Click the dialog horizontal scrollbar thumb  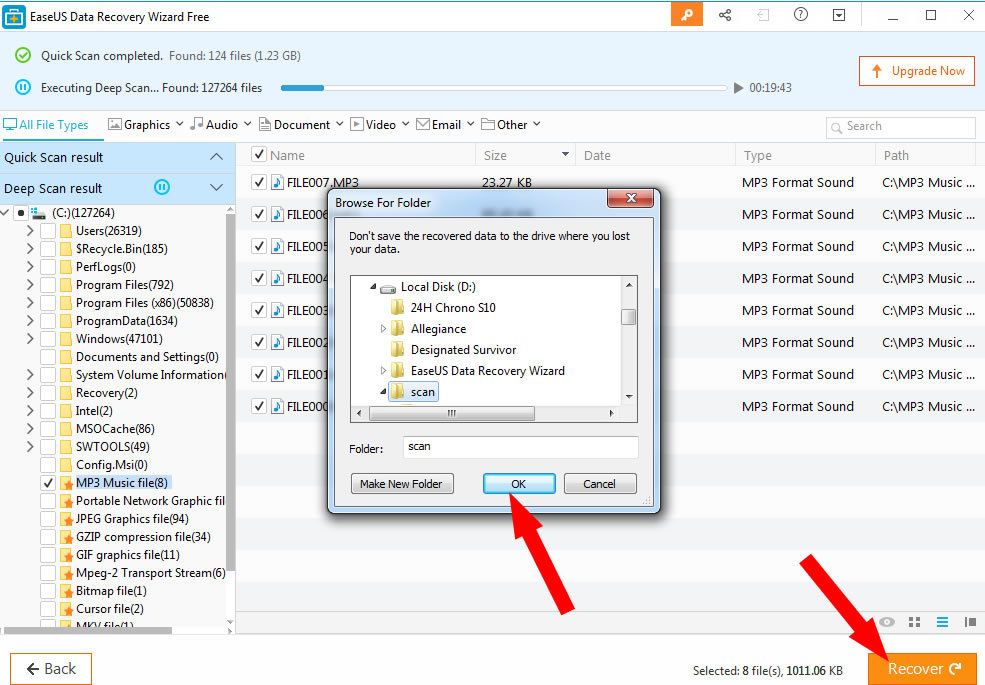tap(452, 414)
